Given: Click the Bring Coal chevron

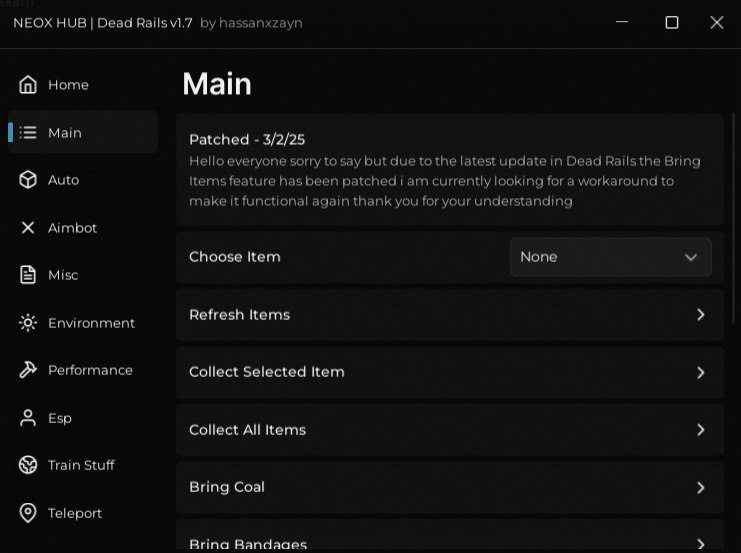Looking at the screenshot, I should click(x=700, y=488).
